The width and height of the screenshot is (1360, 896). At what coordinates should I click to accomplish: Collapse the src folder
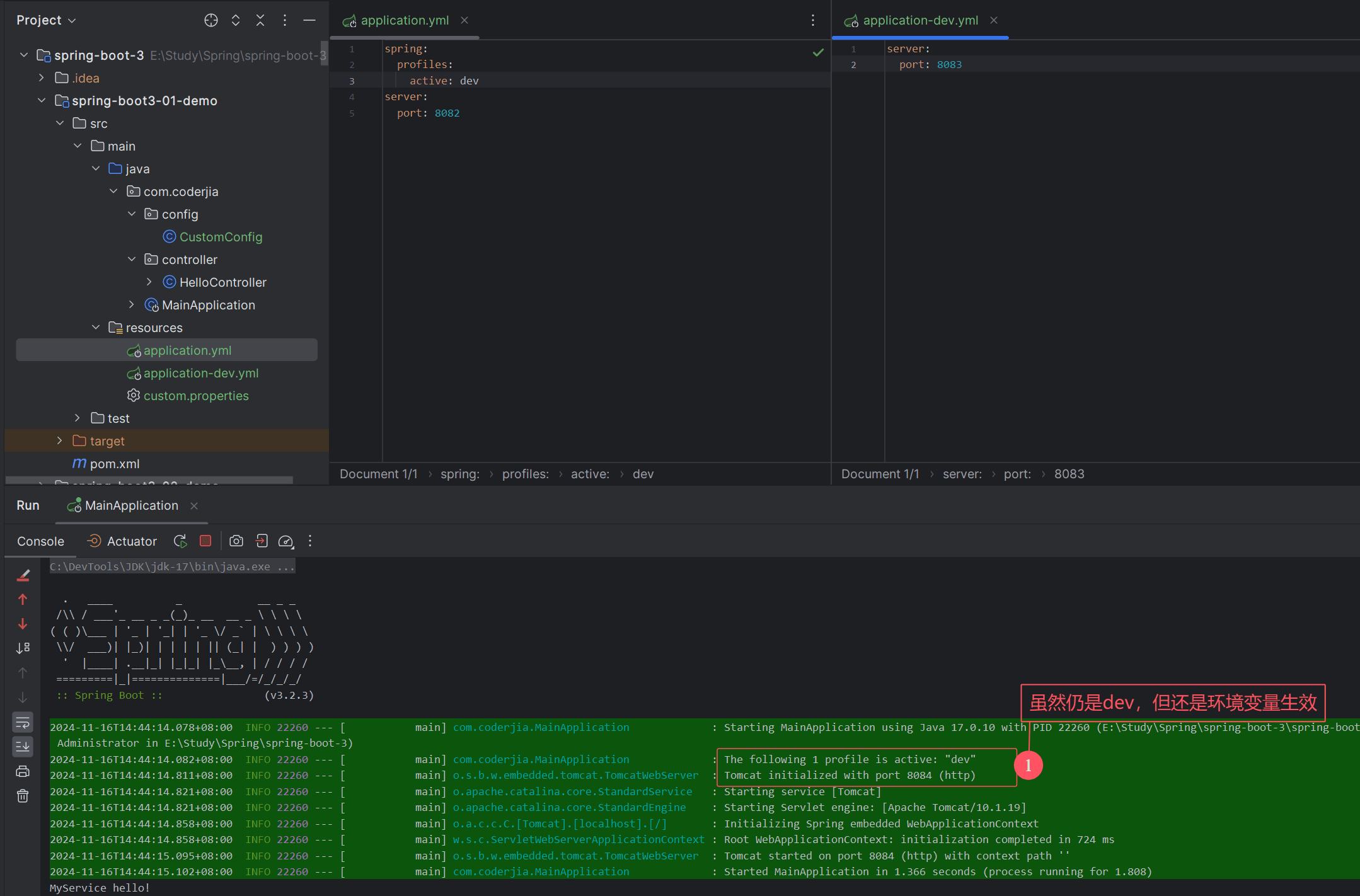[60, 123]
